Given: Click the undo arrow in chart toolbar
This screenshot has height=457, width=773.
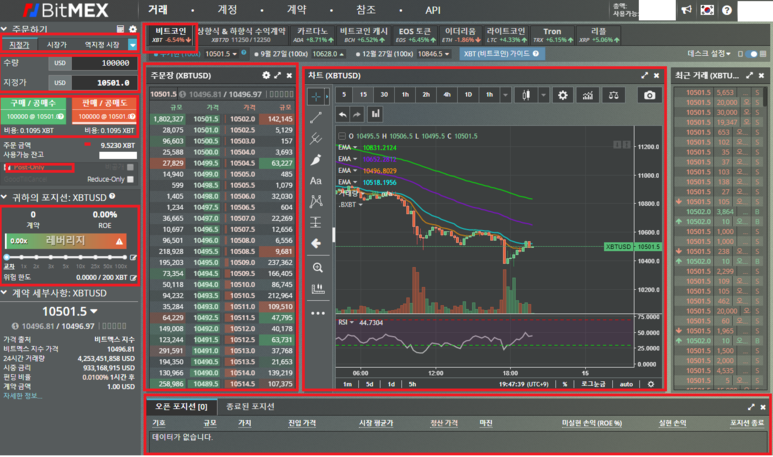Looking at the screenshot, I should [343, 114].
